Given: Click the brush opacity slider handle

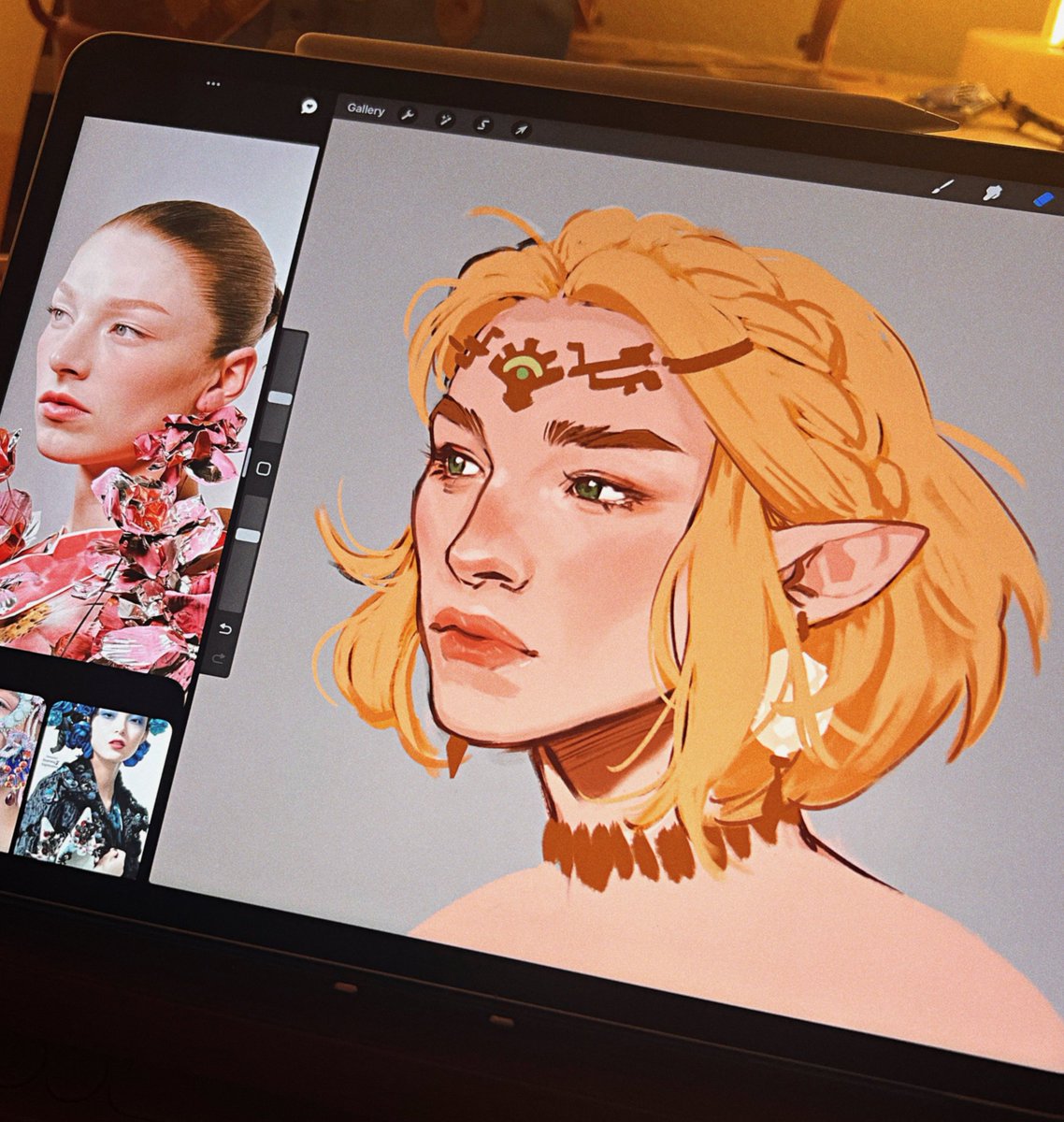Looking at the screenshot, I should [247, 535].
